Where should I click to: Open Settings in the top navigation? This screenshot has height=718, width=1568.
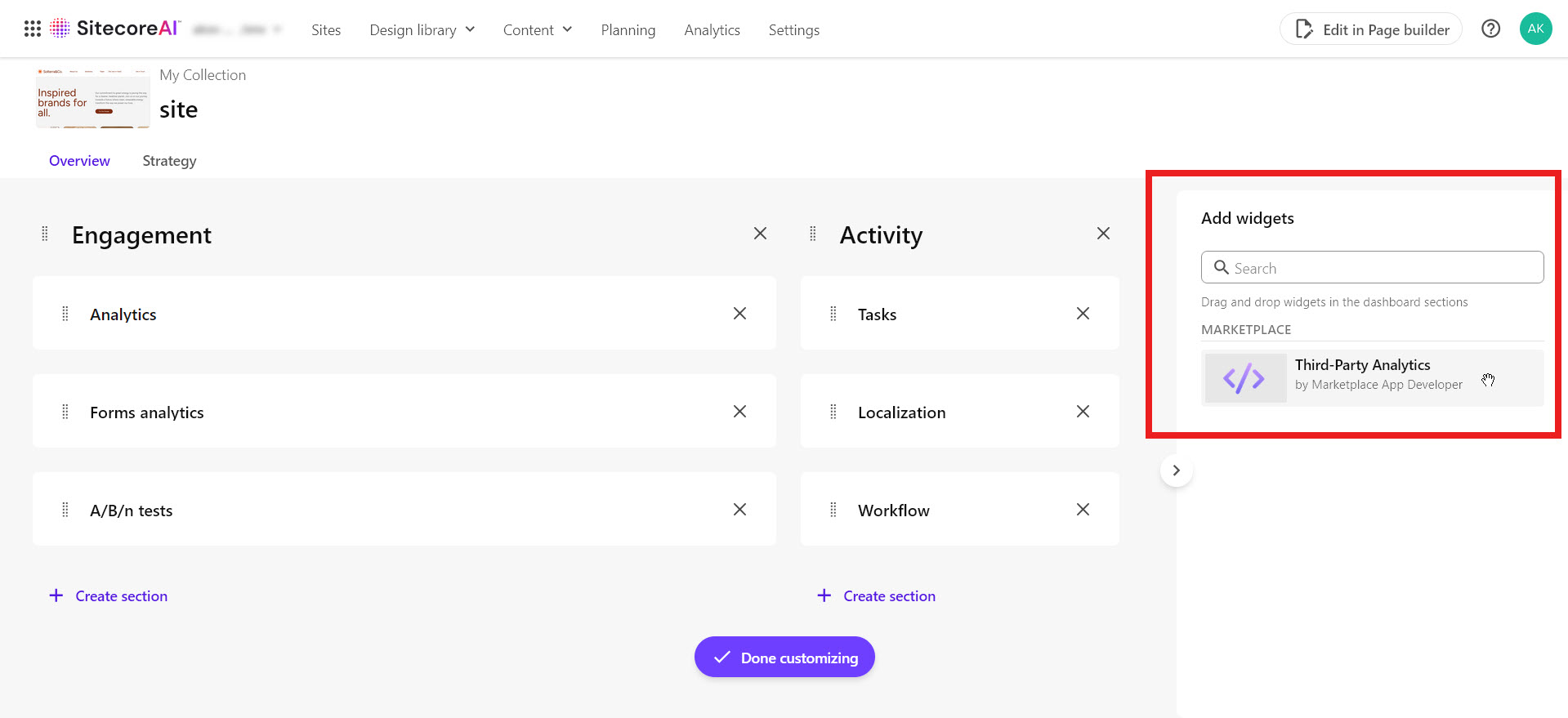(794, 30)
